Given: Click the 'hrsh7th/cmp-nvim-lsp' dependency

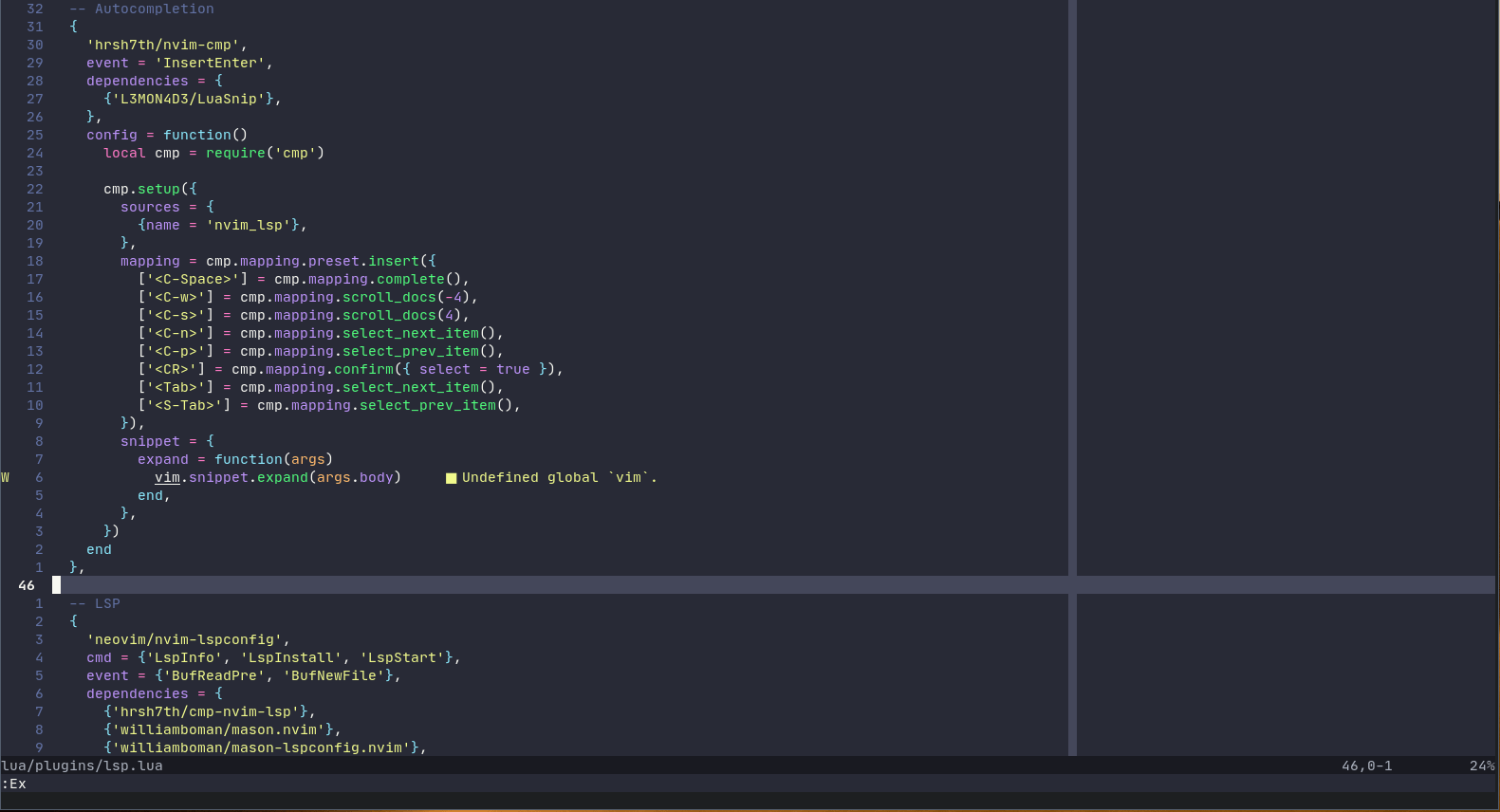Looking at the screenshot, I should point(206,711).
